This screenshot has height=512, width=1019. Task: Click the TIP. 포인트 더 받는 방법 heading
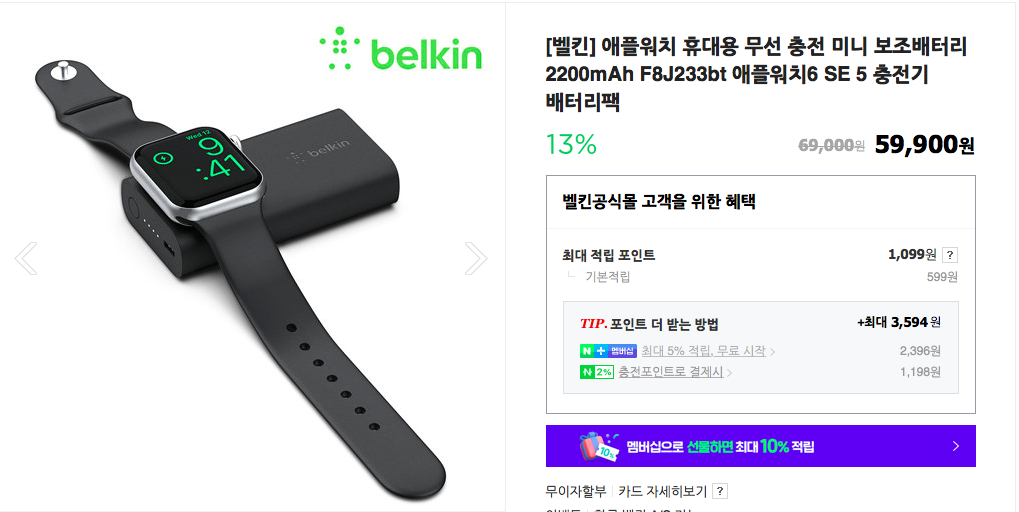649,324
